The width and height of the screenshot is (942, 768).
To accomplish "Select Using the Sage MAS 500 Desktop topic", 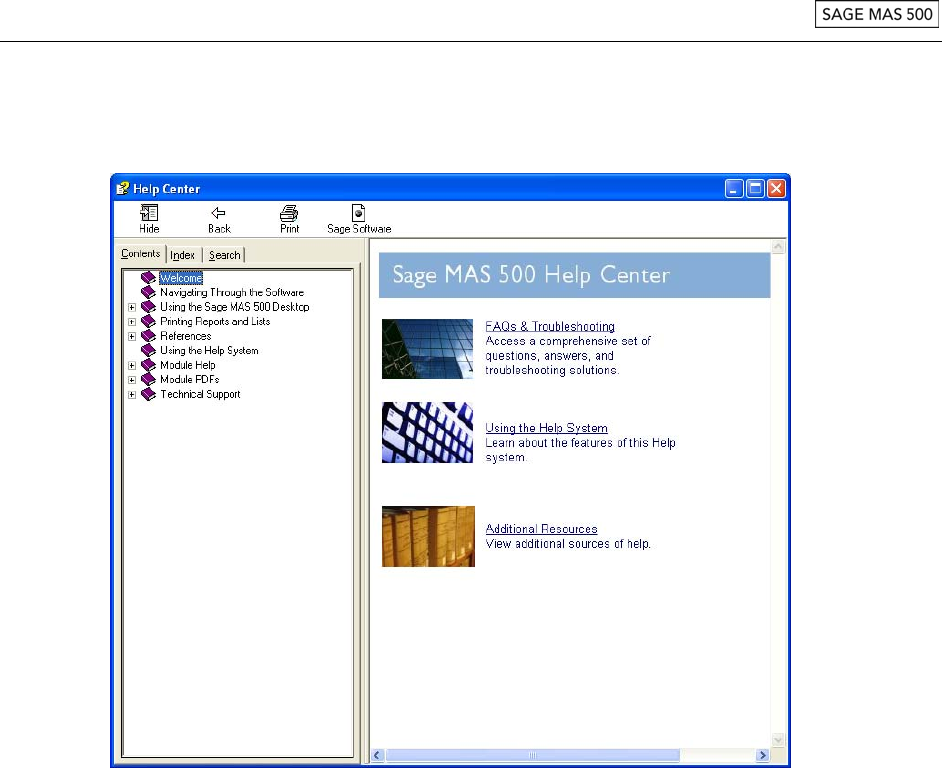I will tap(234, 306).
